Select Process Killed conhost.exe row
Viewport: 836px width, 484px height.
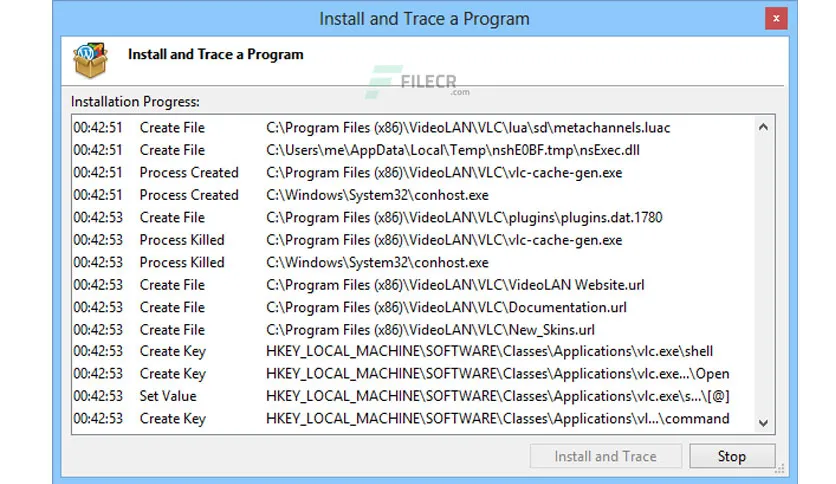[x=413, y=262]
